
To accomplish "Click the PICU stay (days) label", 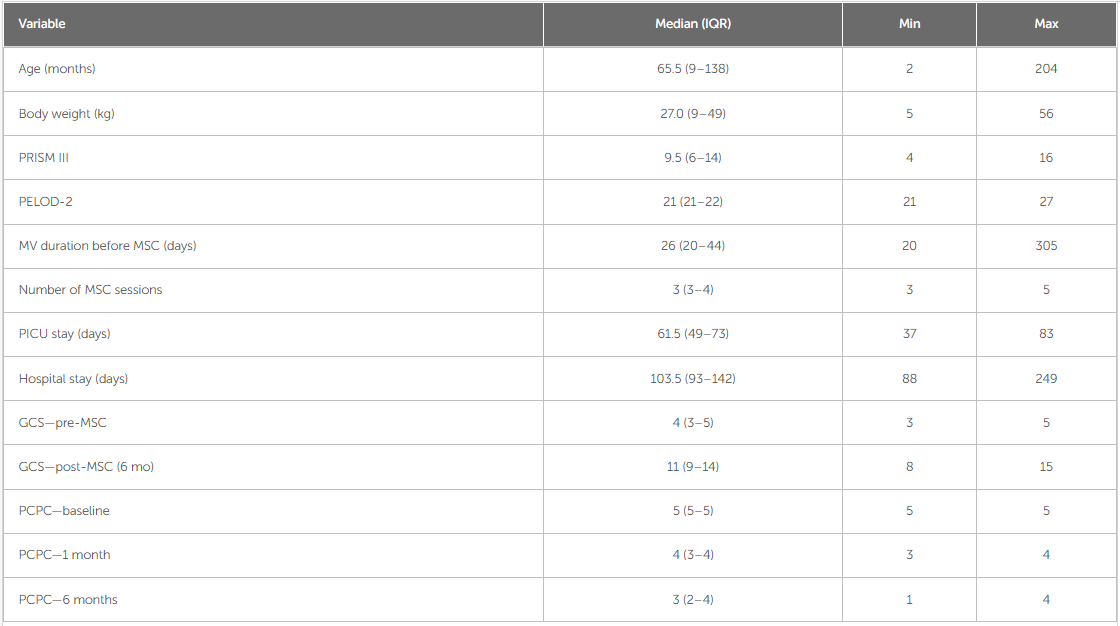I will [64, 334].
